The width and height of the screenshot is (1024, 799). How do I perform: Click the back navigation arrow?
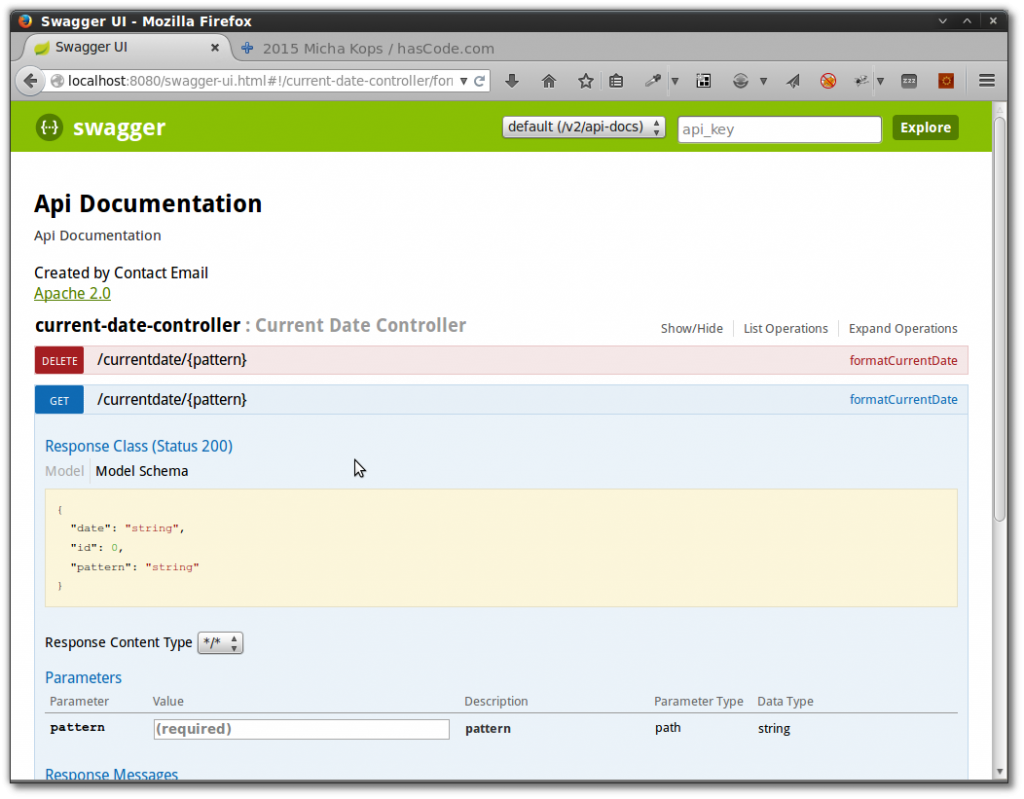coord(29,81)
